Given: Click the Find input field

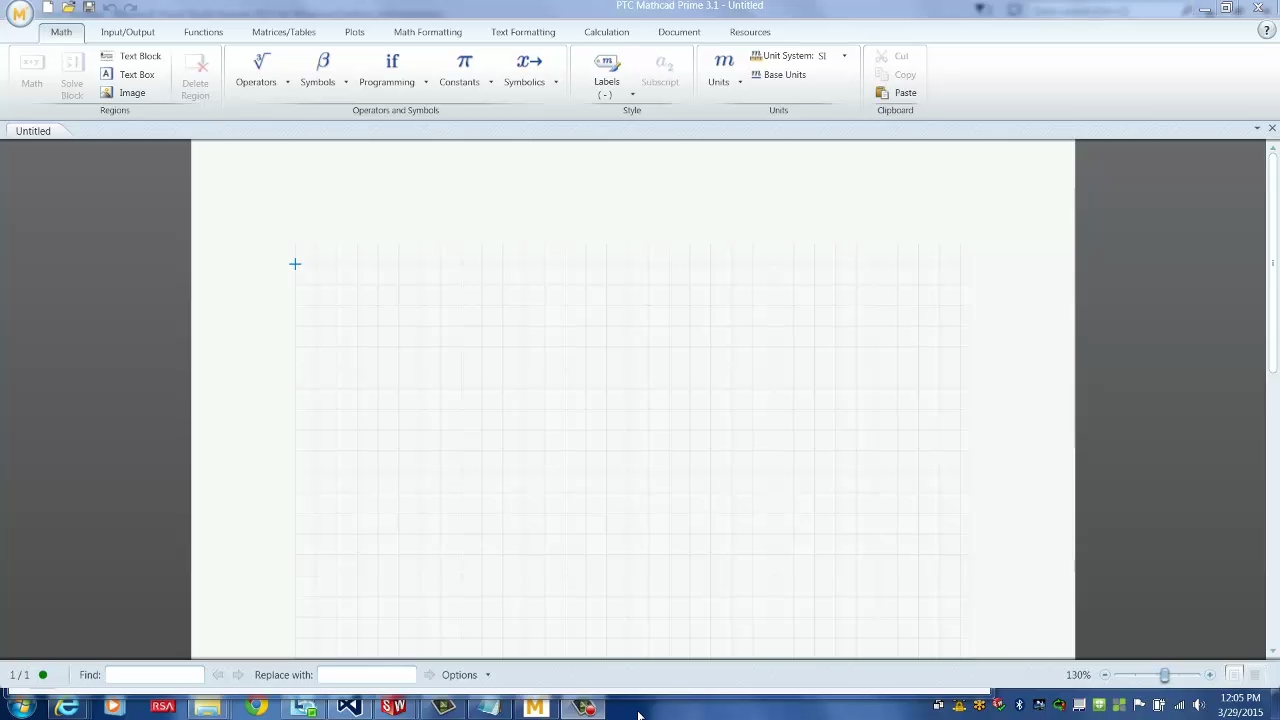Looking at the screenshot, I should pyautogui.click(x=155, y=675).
